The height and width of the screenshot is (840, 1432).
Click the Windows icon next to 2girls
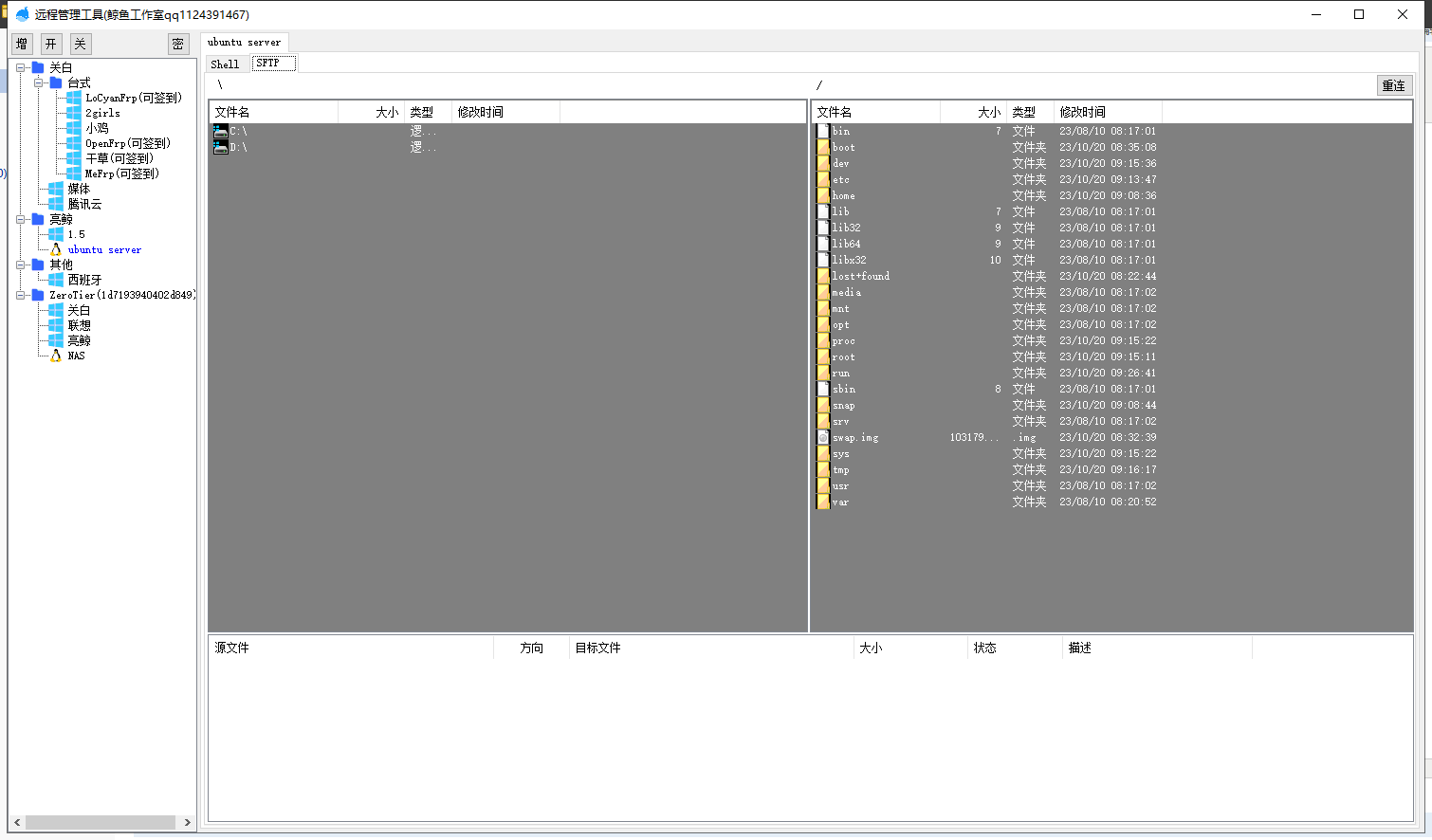[x=74, y=113]
